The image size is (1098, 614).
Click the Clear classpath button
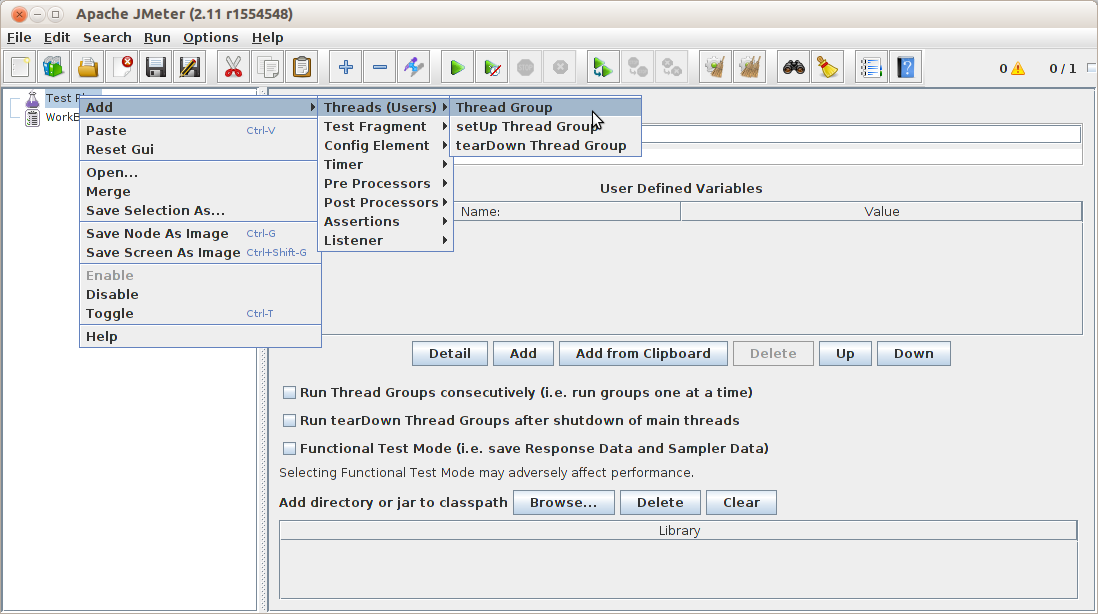point(742,503)
